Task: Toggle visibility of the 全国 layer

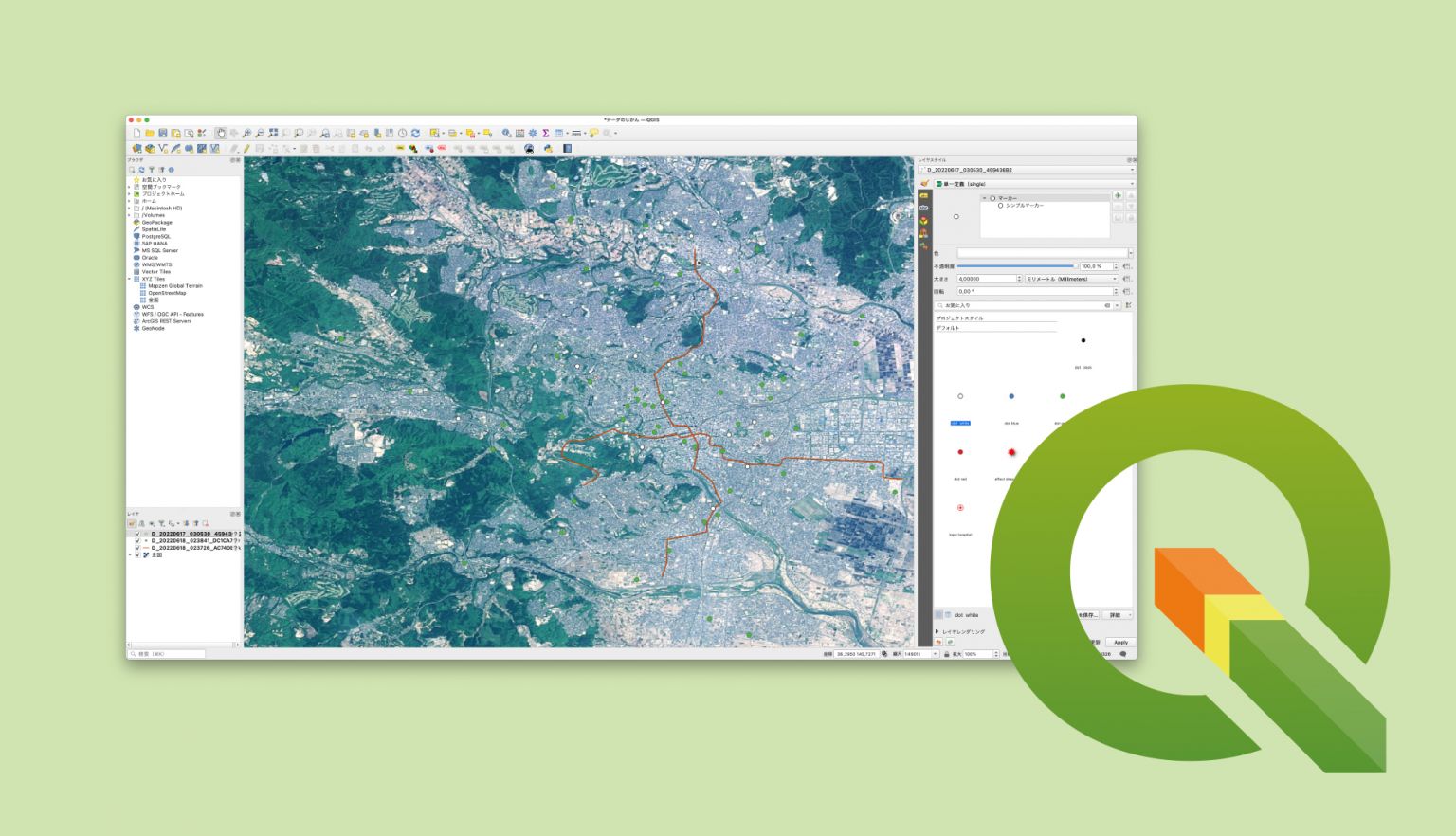Action: pyautogui.click(x=137, y=554)
